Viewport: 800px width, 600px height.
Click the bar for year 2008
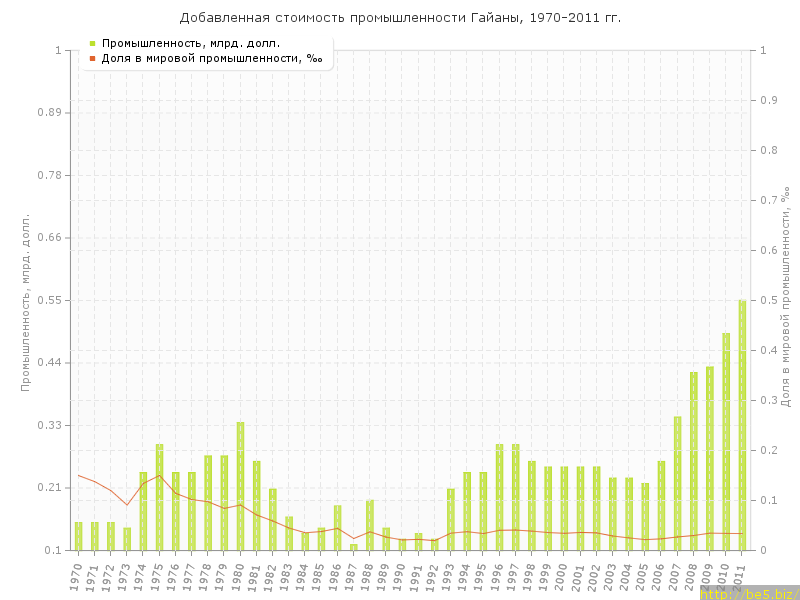click(x=693, y=460)
